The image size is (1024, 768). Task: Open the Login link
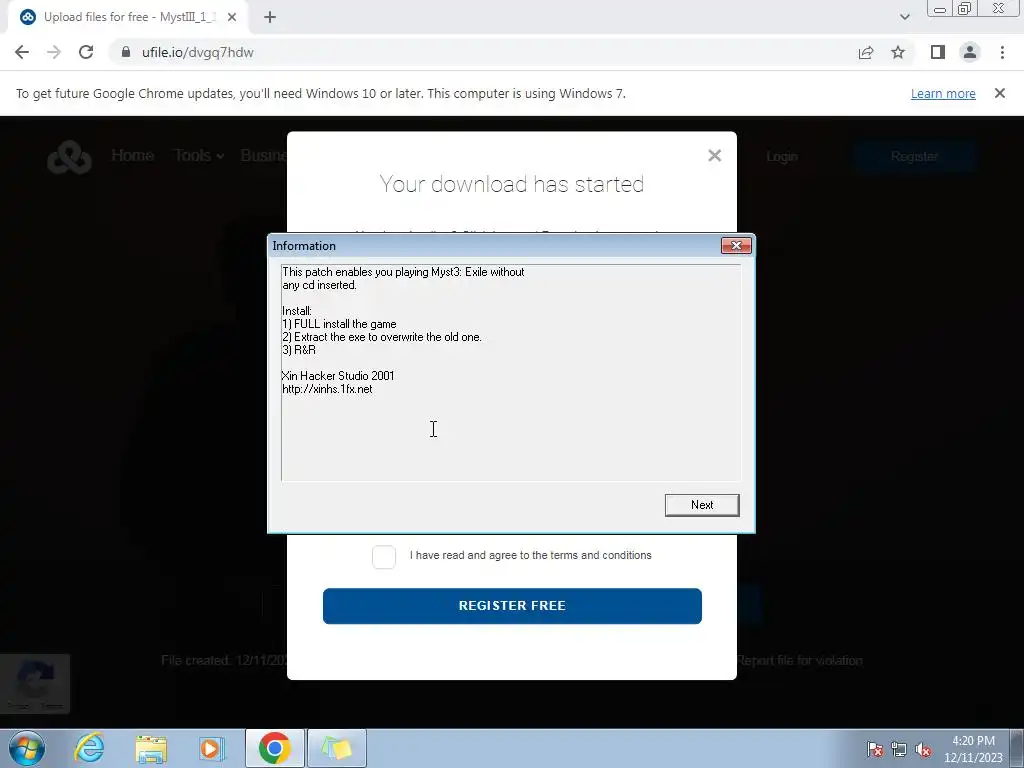click(x=782, y=157)
